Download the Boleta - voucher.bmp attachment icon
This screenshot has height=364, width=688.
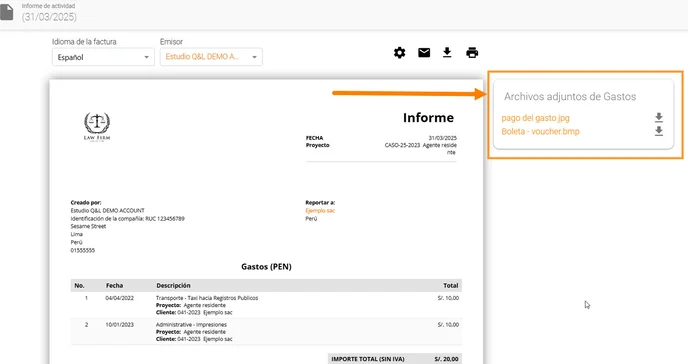(x=659, y=131)
